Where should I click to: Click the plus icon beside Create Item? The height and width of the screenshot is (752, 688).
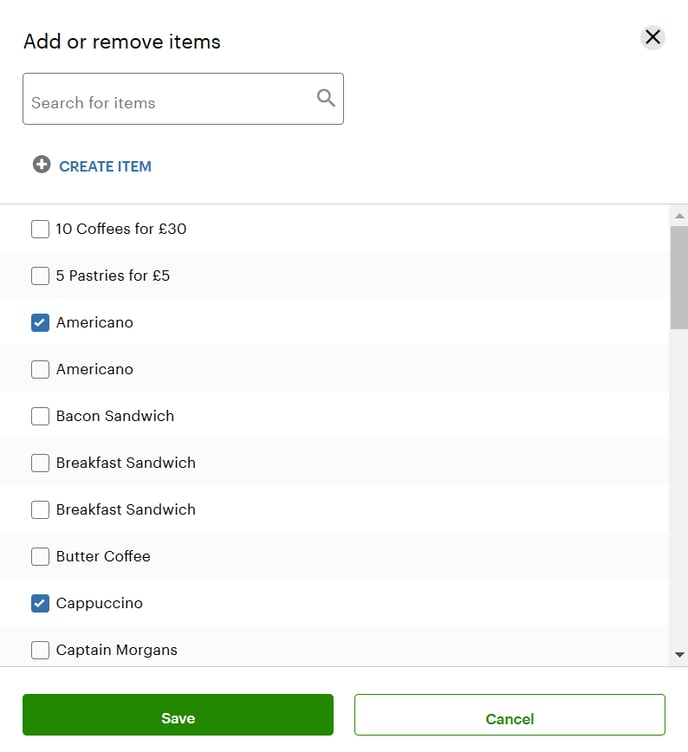coord(41,165)
